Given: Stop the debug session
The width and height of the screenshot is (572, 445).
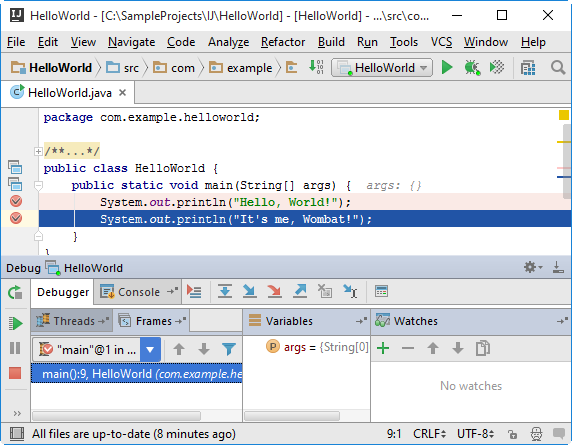Looking at the screenshot, I should (15, 373).
